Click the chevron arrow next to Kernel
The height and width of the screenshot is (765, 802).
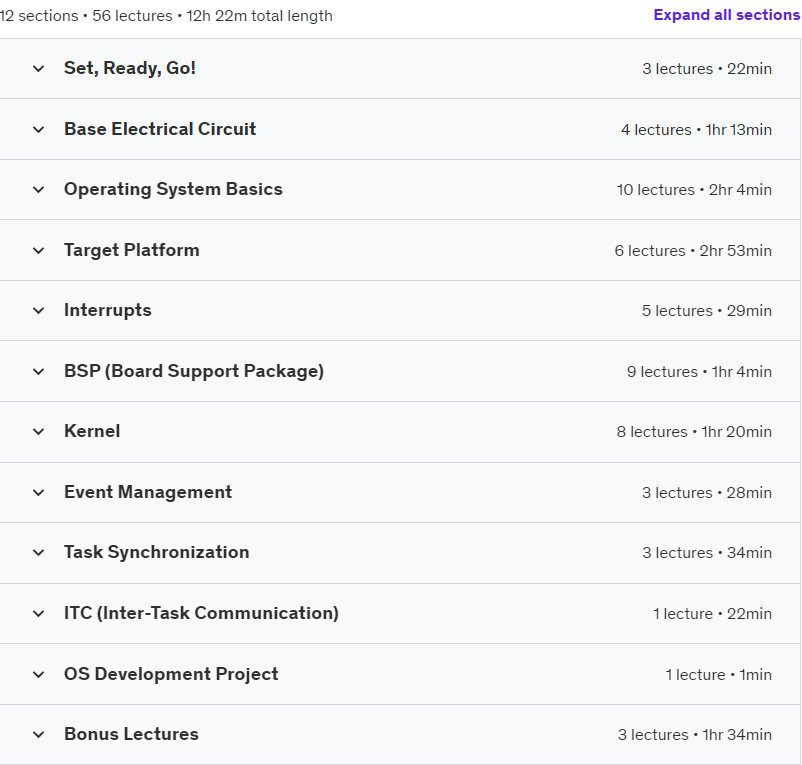coord(38,432)
